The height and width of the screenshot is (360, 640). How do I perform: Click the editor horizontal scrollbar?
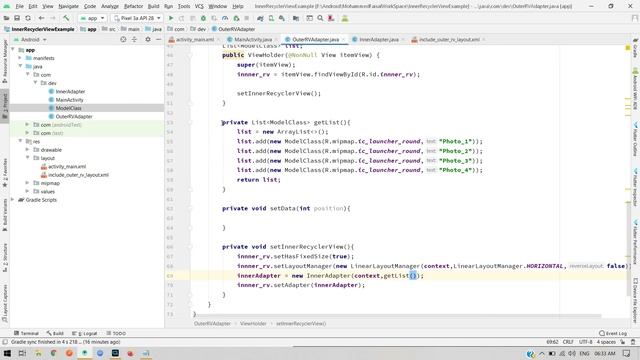[398, 316]
